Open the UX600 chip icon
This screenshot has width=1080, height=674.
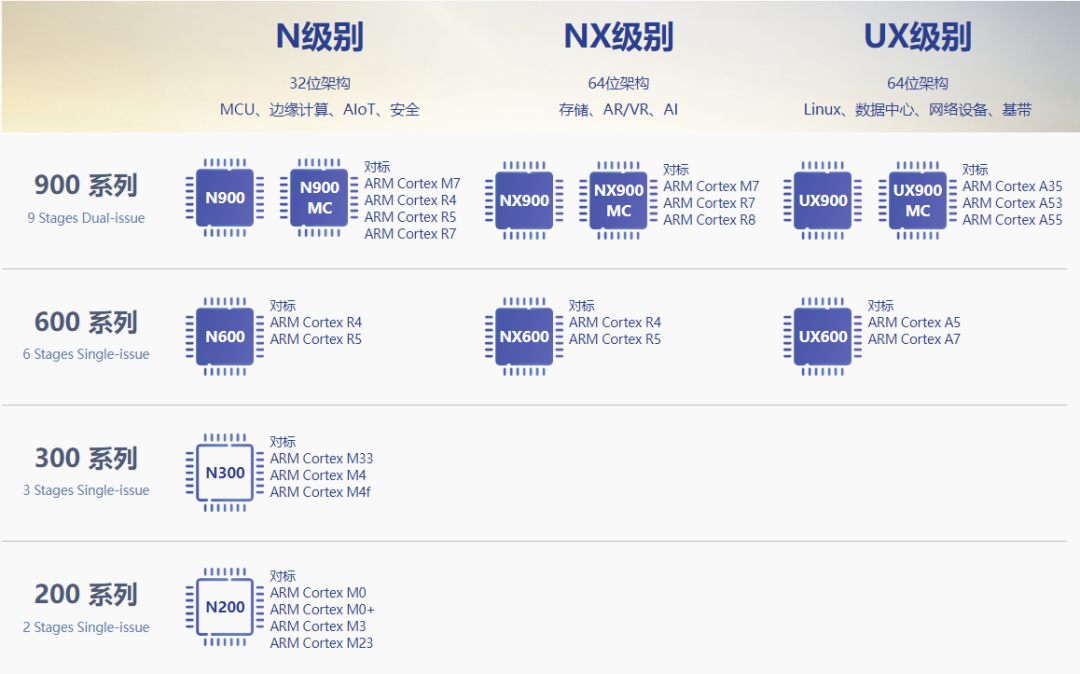coord(823,337)
